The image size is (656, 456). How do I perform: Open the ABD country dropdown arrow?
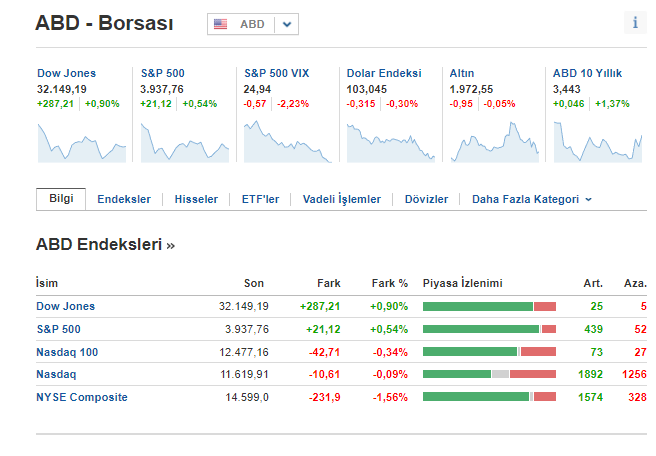(288, 24)
